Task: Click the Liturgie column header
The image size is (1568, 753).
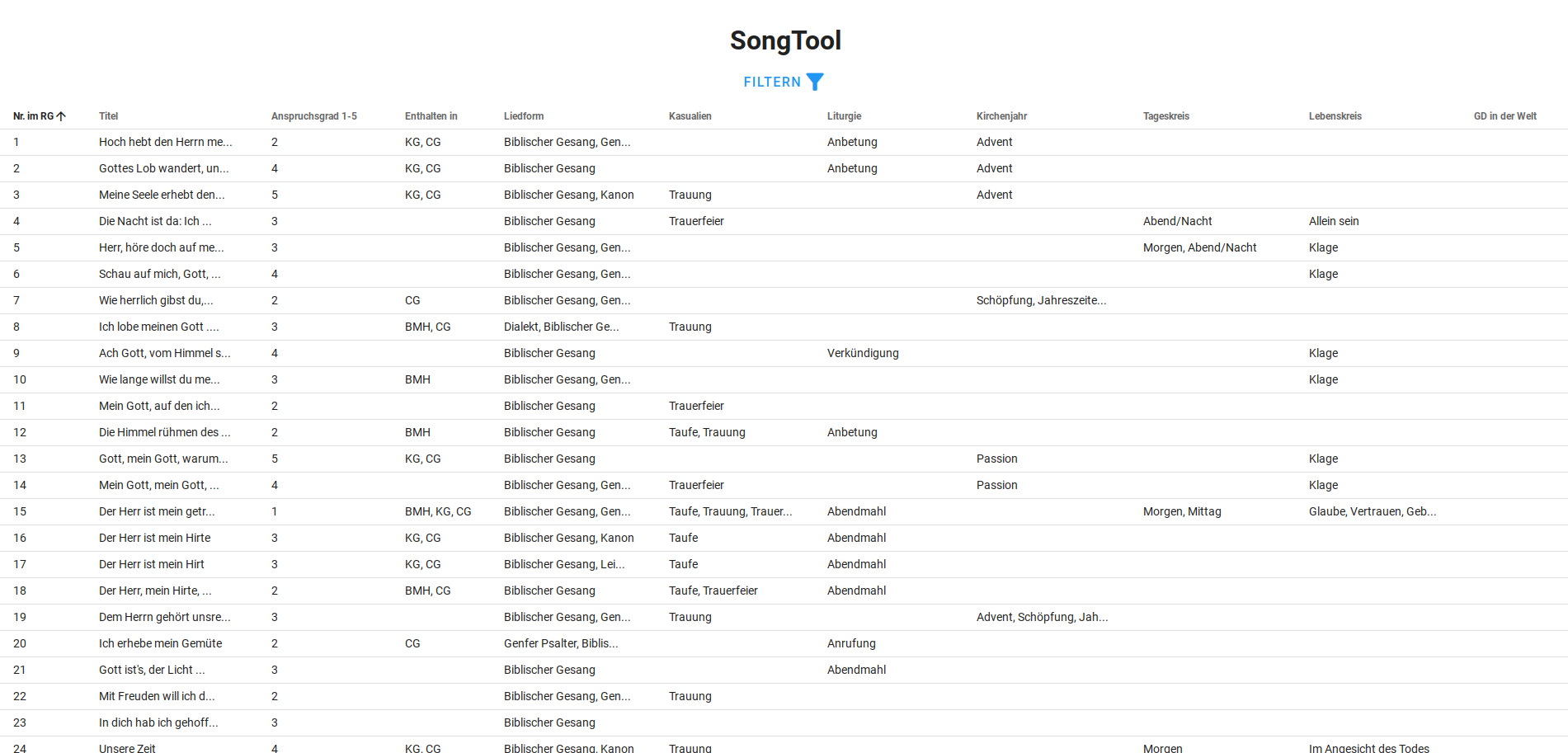Action: (845, 116)
